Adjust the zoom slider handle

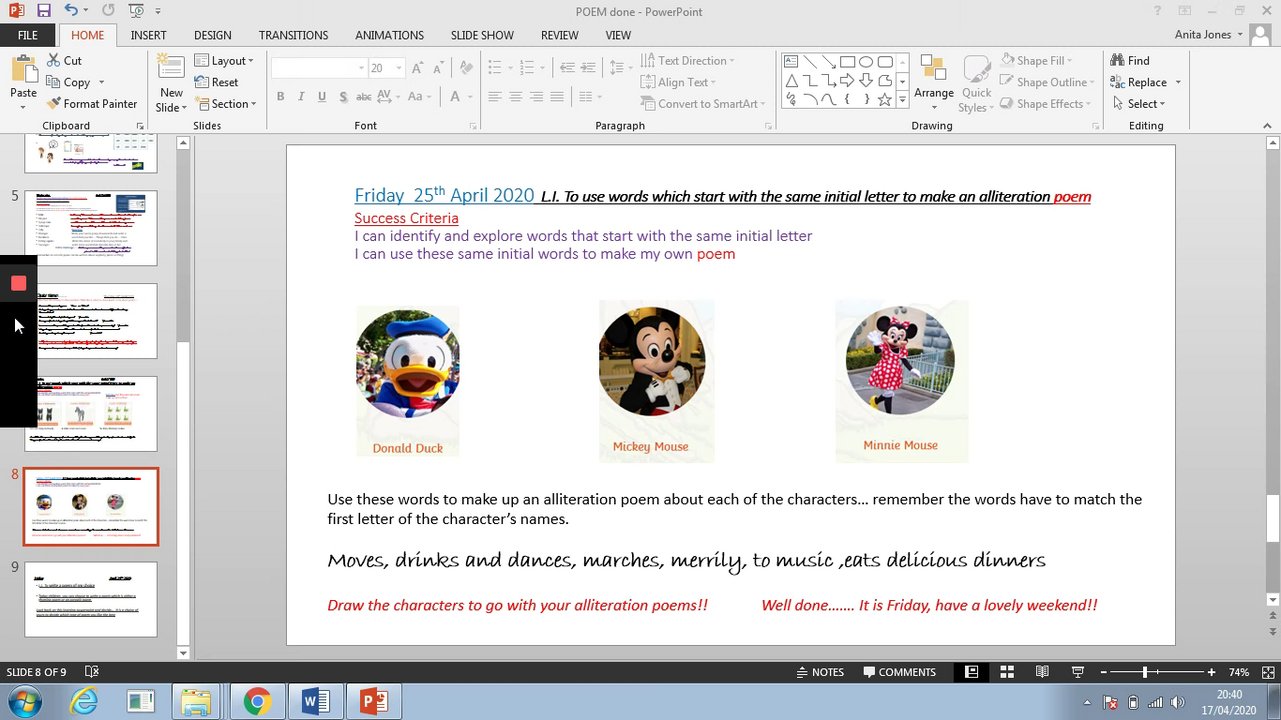coord(1145,672)
